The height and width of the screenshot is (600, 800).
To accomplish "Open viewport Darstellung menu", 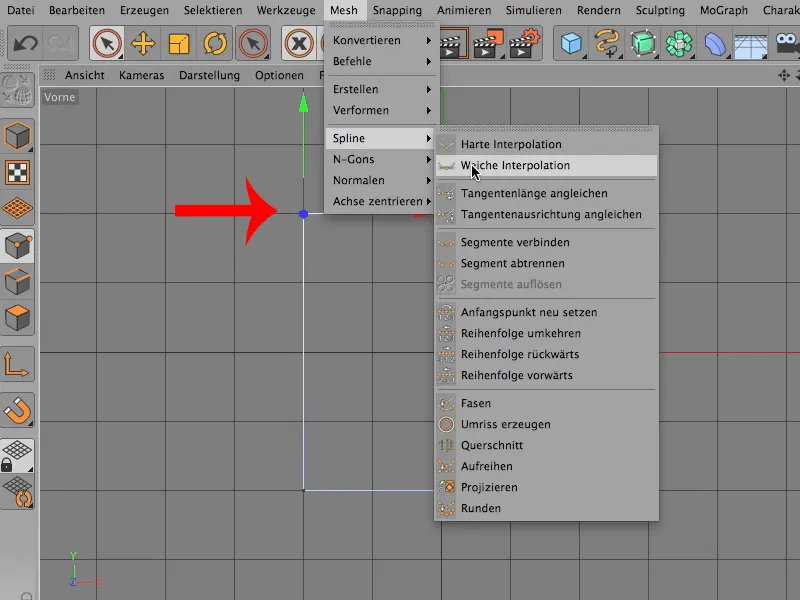I will [209, 76].
